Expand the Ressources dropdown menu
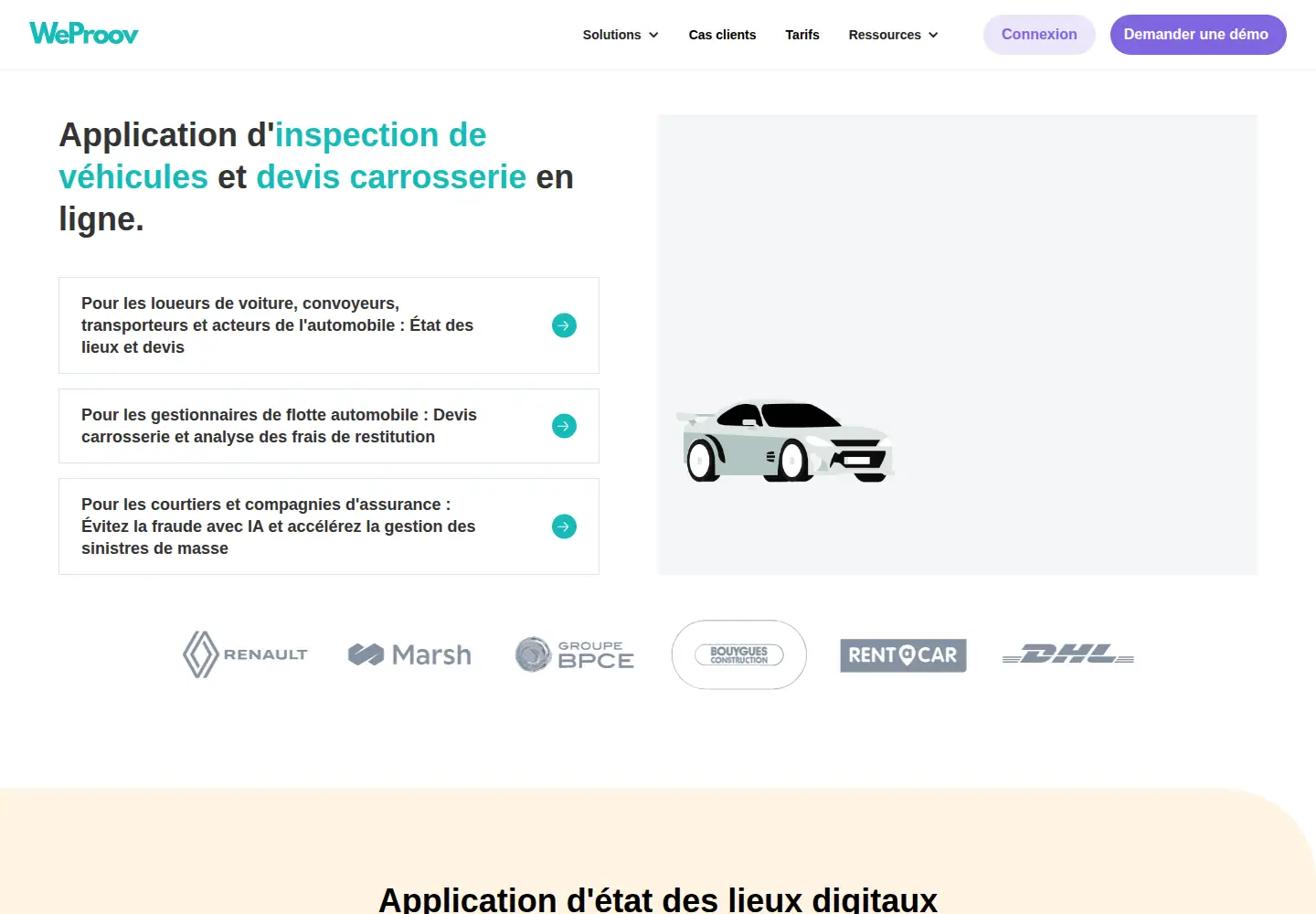The height and width of the screenshot is (914, 1316). point(894,35)
